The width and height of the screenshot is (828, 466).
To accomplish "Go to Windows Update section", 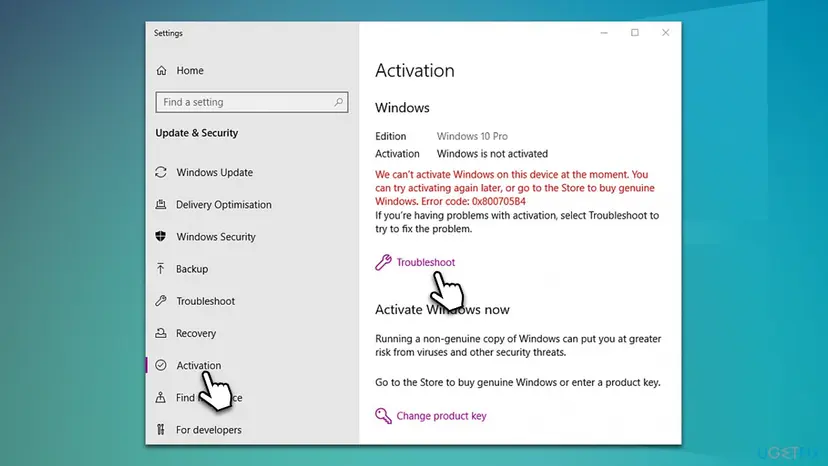I will pos(214,172).
